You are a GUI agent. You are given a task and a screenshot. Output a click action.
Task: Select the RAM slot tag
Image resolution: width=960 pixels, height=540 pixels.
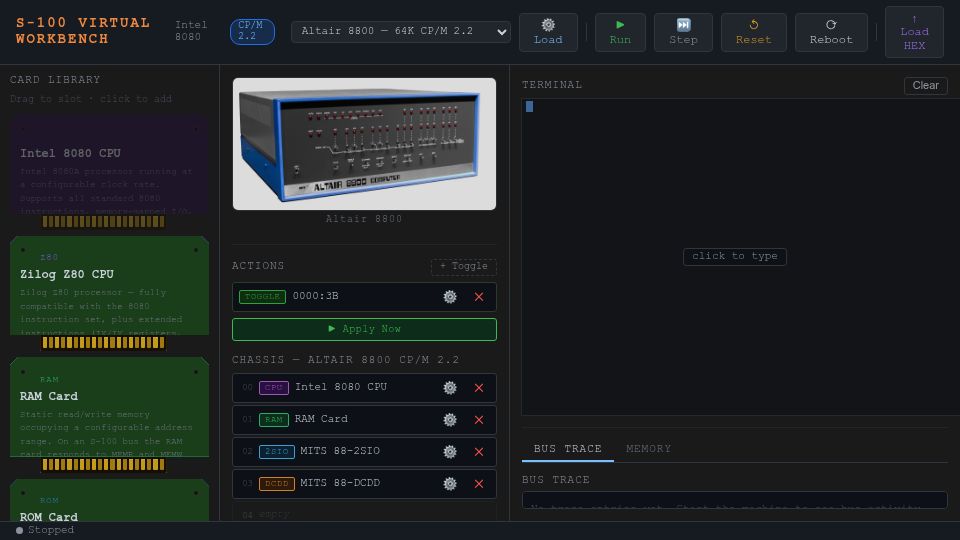274,420
